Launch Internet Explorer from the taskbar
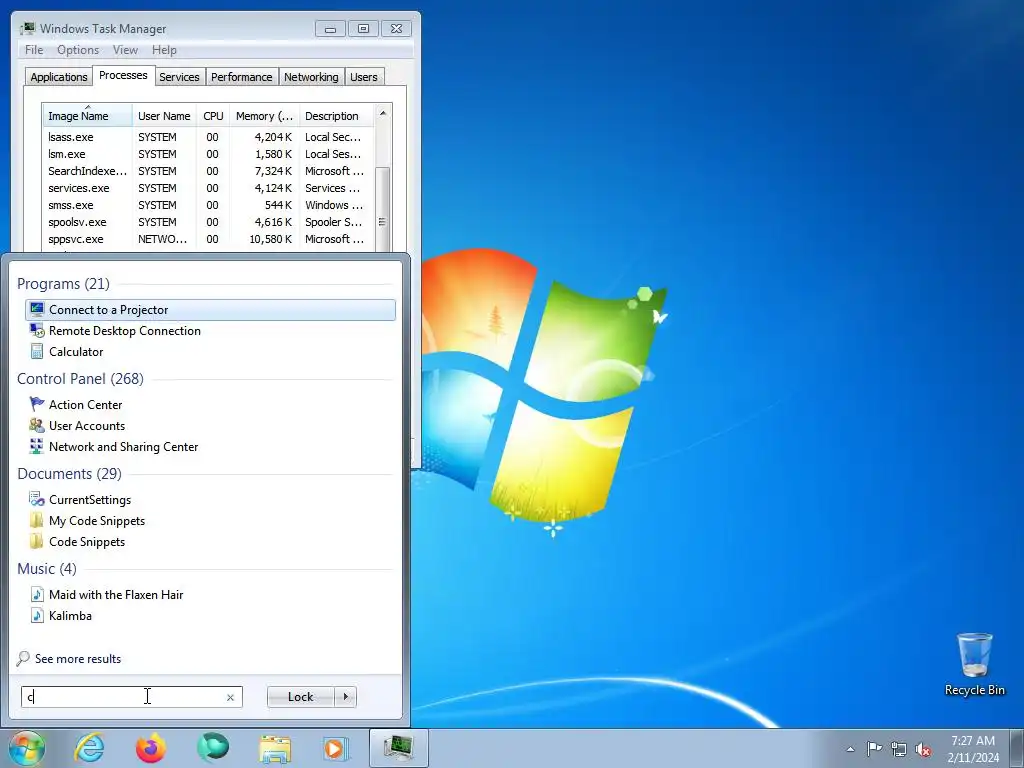 [x=89, y=748]
